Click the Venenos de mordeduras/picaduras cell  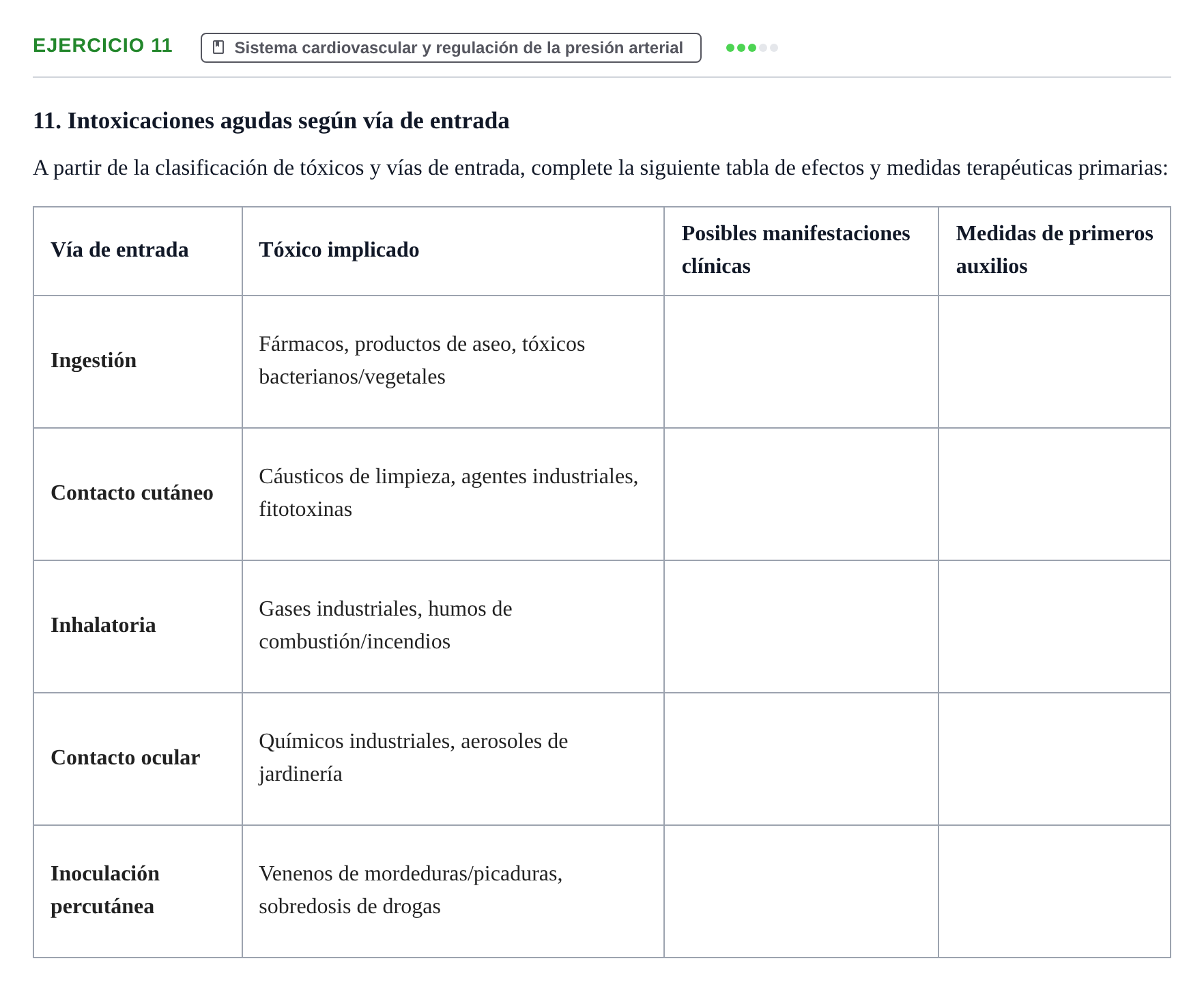pyautogui.click(x=453, y=891)
